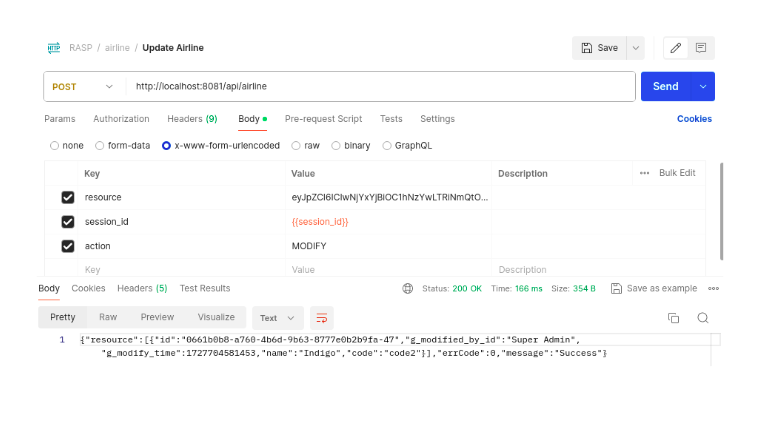The width and height of the screenshot is (766, 432).
Task: Open the response three-dot more options
Action: [x=713, y=288]
